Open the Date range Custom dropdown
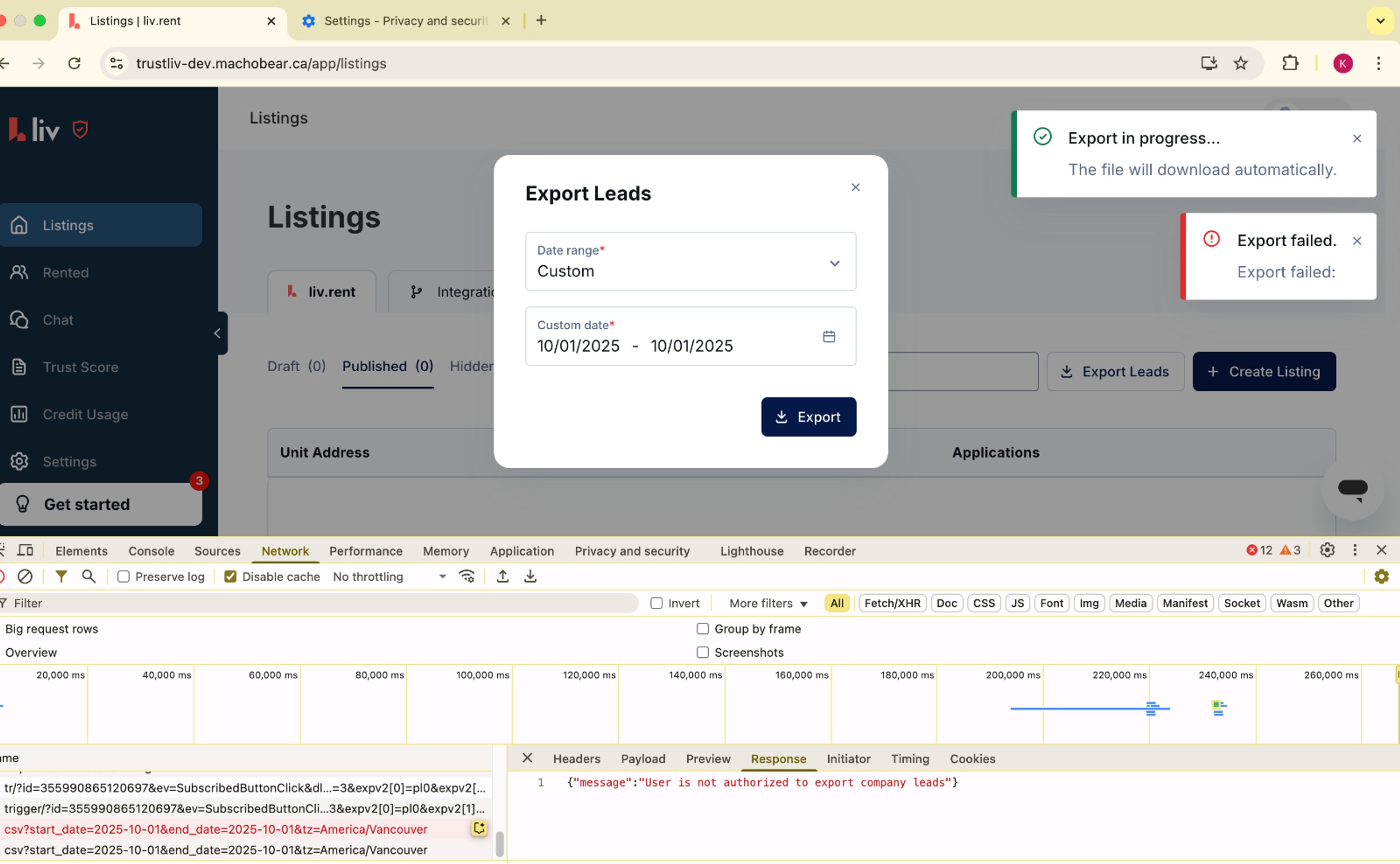 (690, 262)
